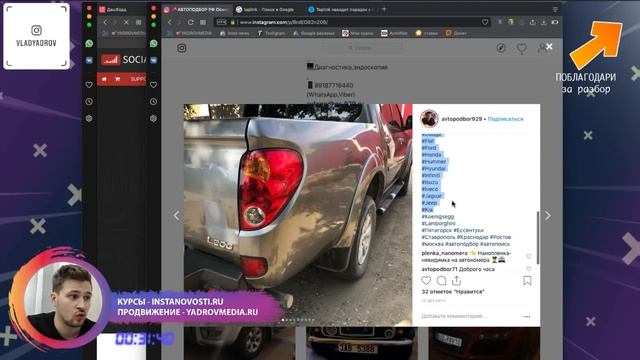Open the browser tab menu at top right
640x360 pixels.
point(555,9)
